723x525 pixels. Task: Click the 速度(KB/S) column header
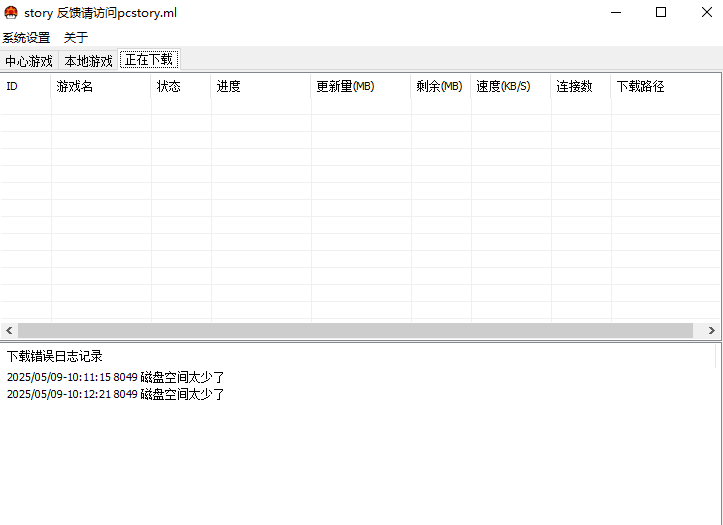511,86
